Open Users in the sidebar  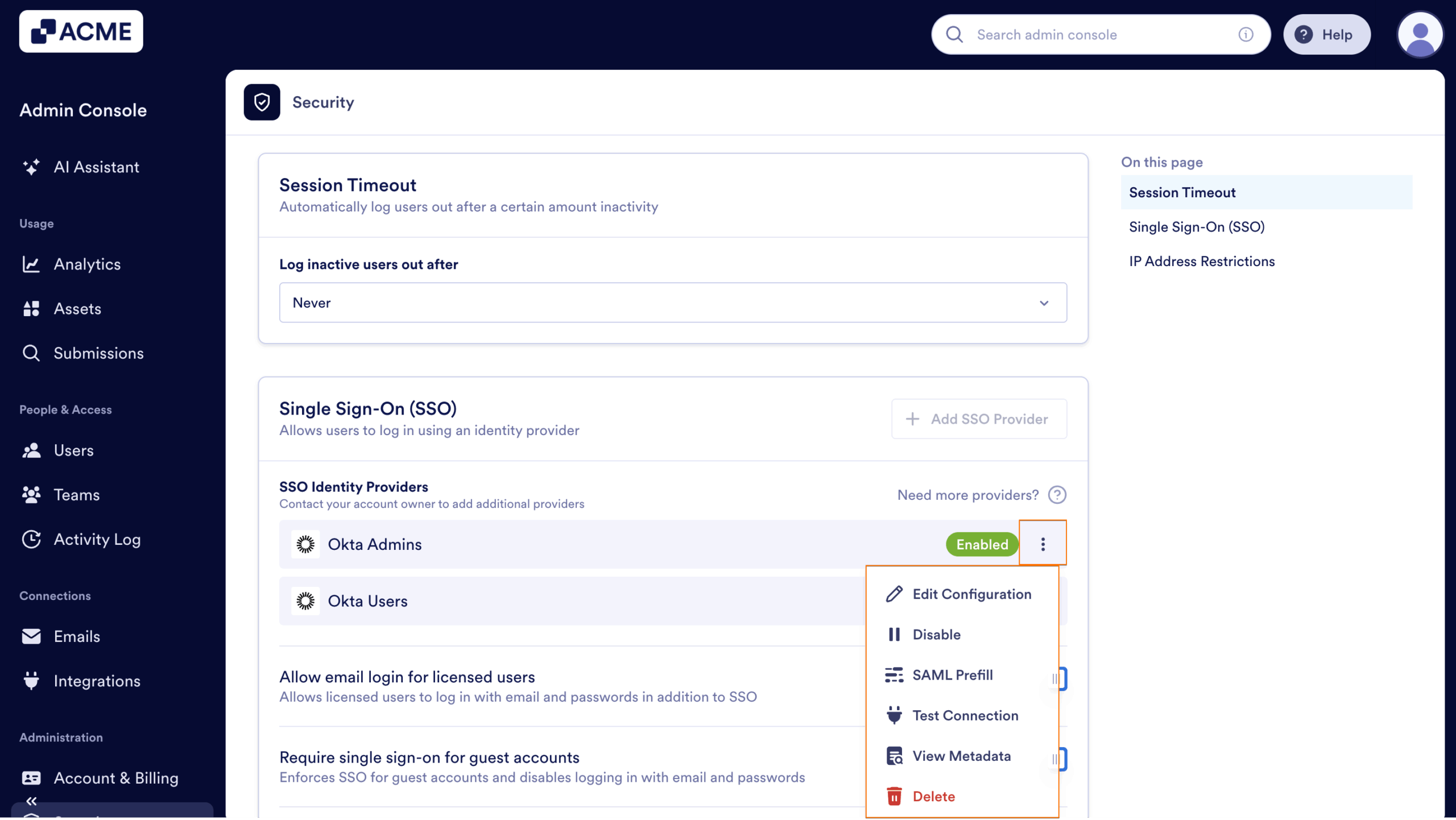[73, 450]
